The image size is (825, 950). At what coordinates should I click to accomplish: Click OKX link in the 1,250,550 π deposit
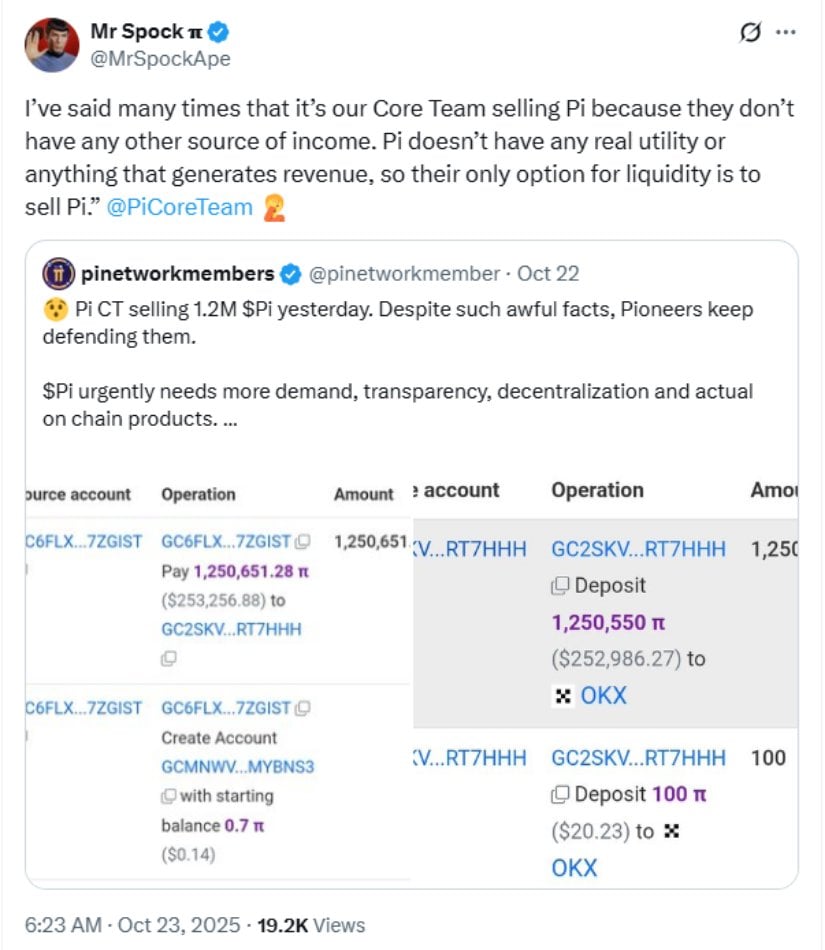(603, 695)
